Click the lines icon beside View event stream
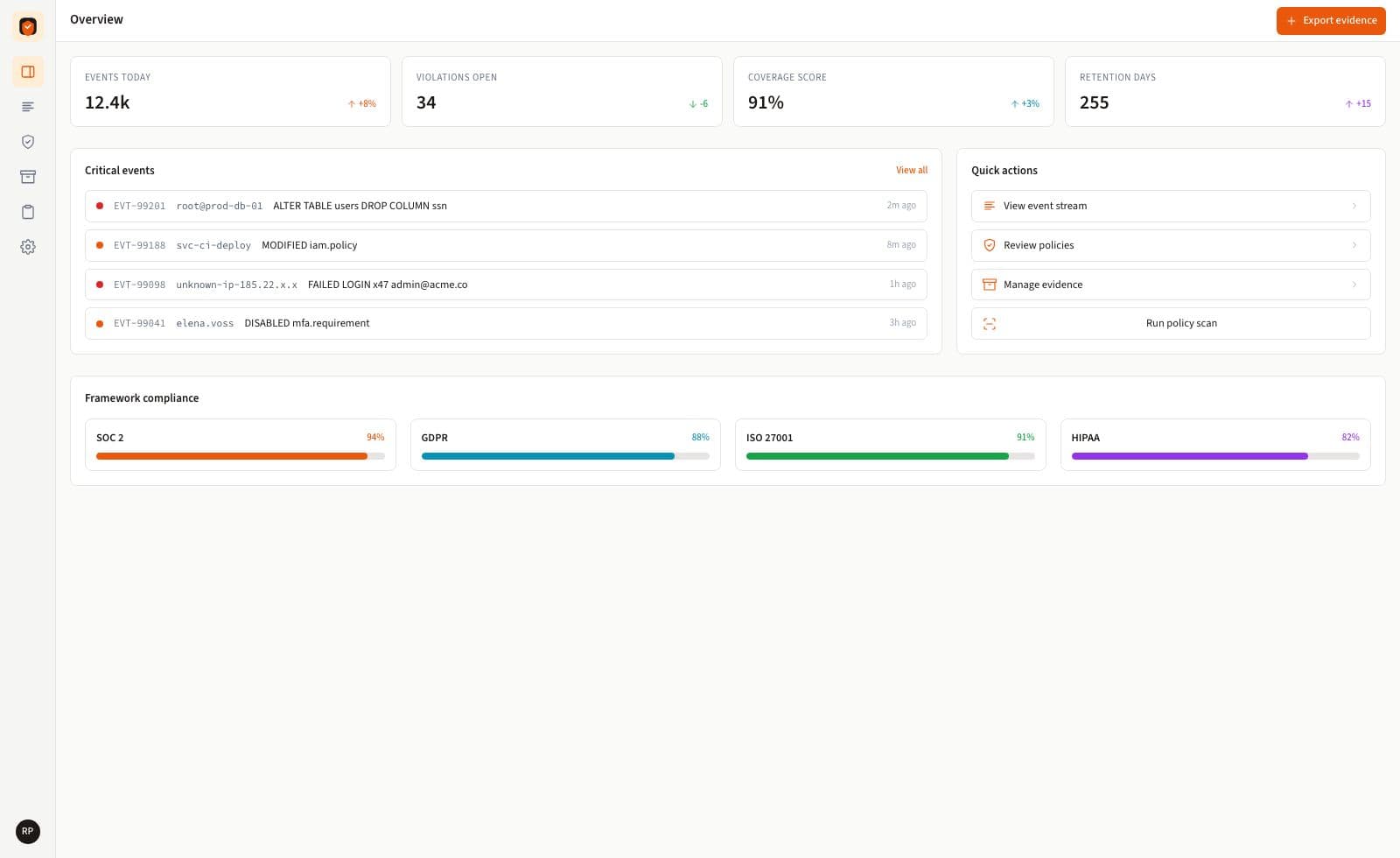Screen dimensions: 1400x858 tap(990, 206)
